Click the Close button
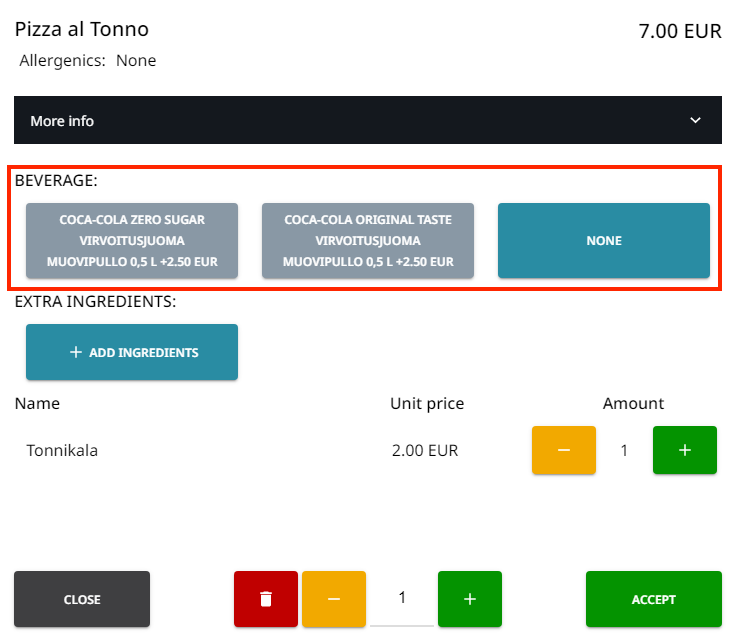731x639 pixels. pos(82,599)
